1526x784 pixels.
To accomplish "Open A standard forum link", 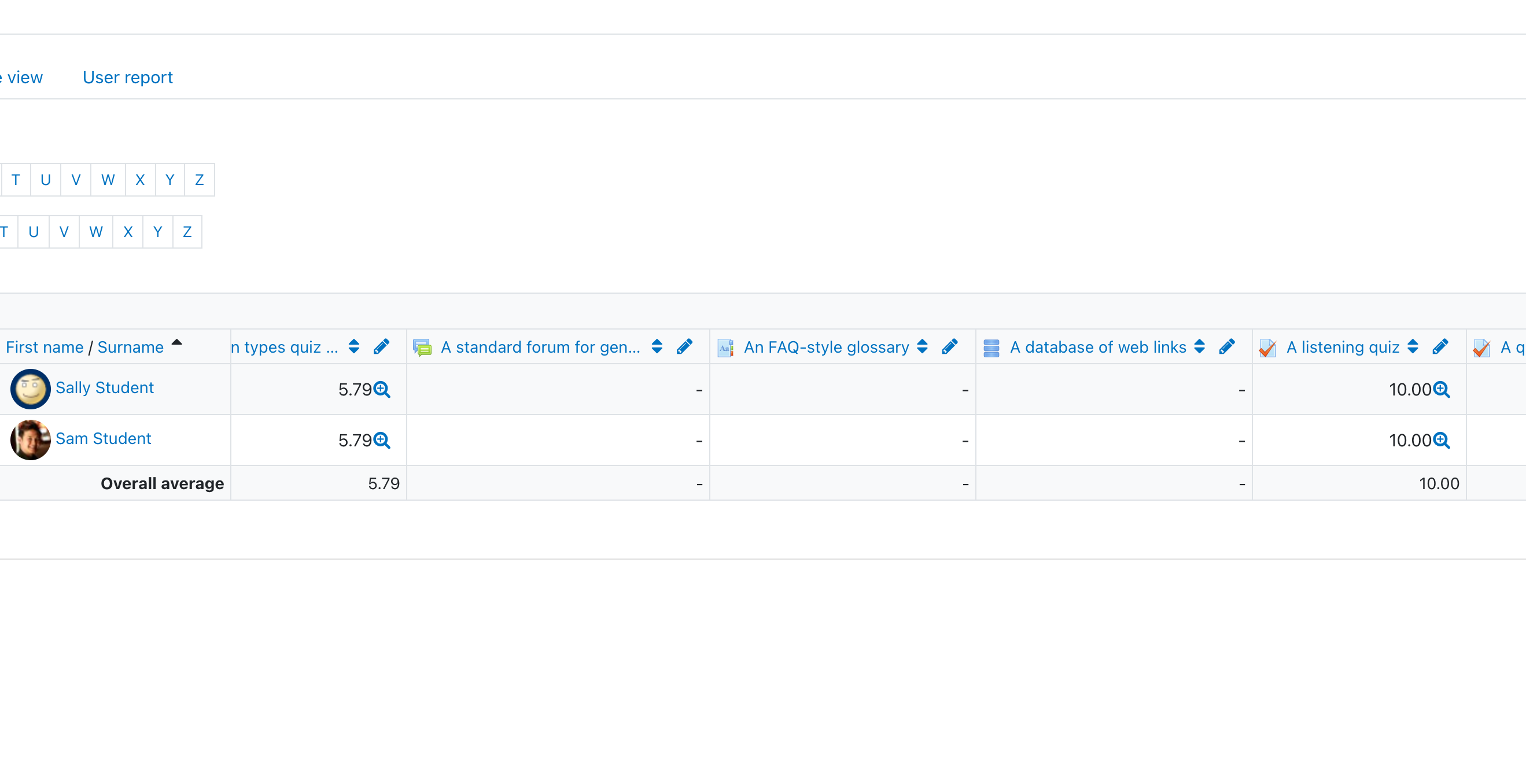I will 540,347.
